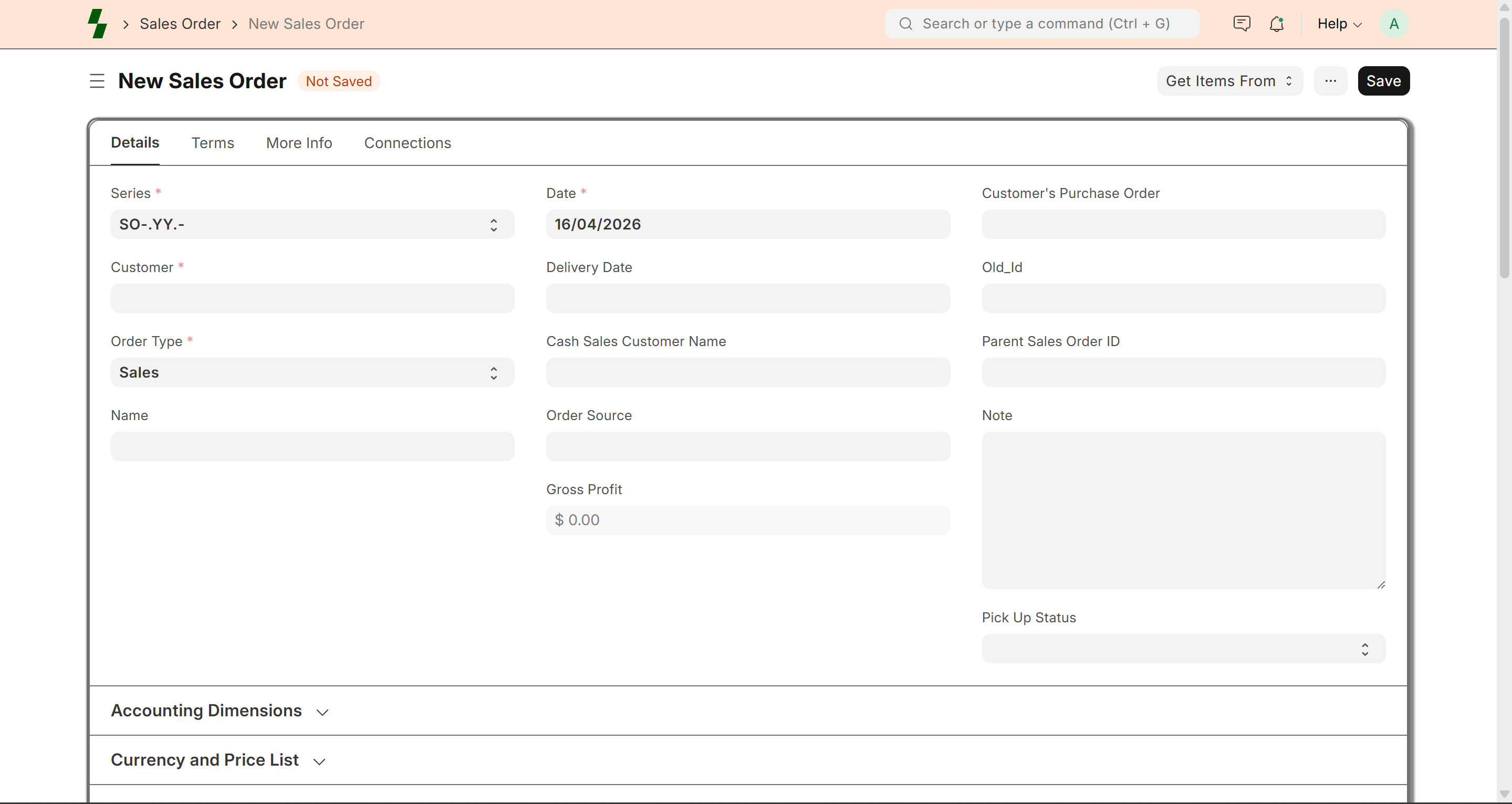Open the Series dropdown
This screenshot has width=1512, height=804.
pos(312,224)
